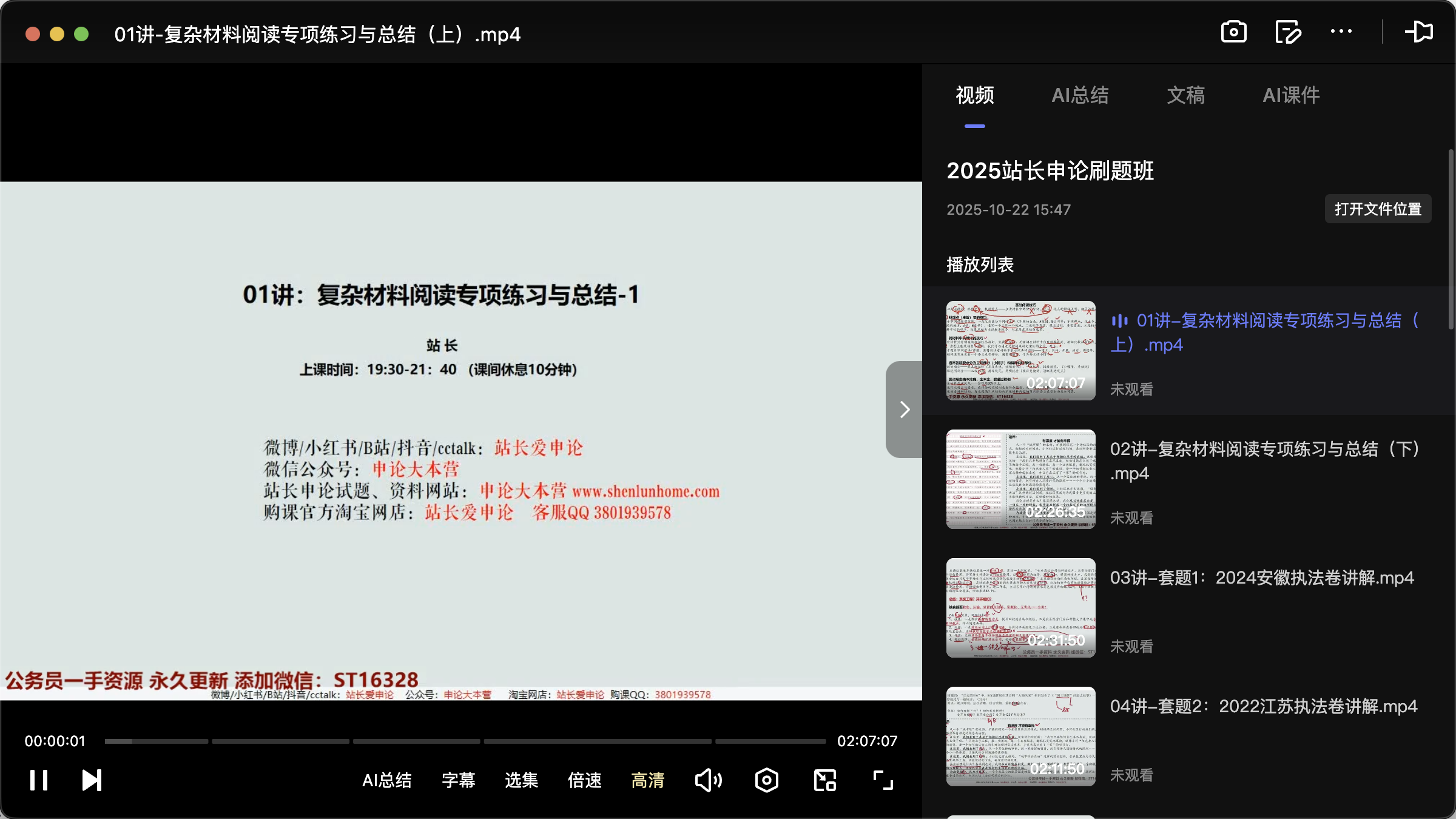Enable fullscreen playback
The height and width of the screenshot is (819, 1456).
pos(881,780)
